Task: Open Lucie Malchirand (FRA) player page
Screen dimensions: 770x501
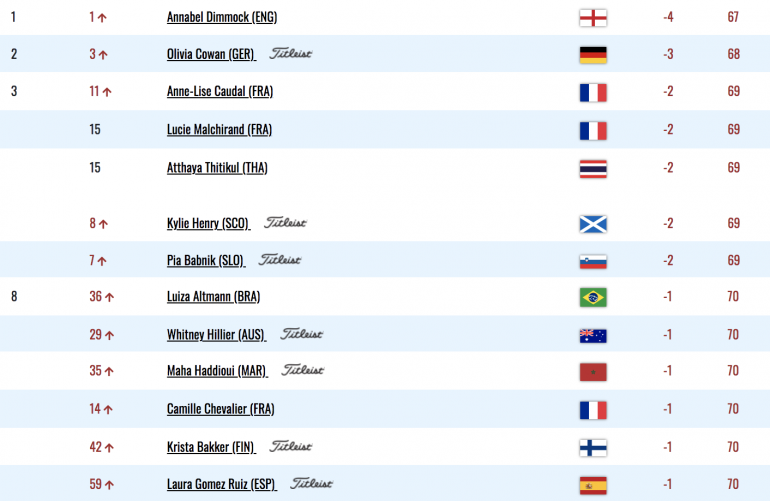Action: point(220,130)
